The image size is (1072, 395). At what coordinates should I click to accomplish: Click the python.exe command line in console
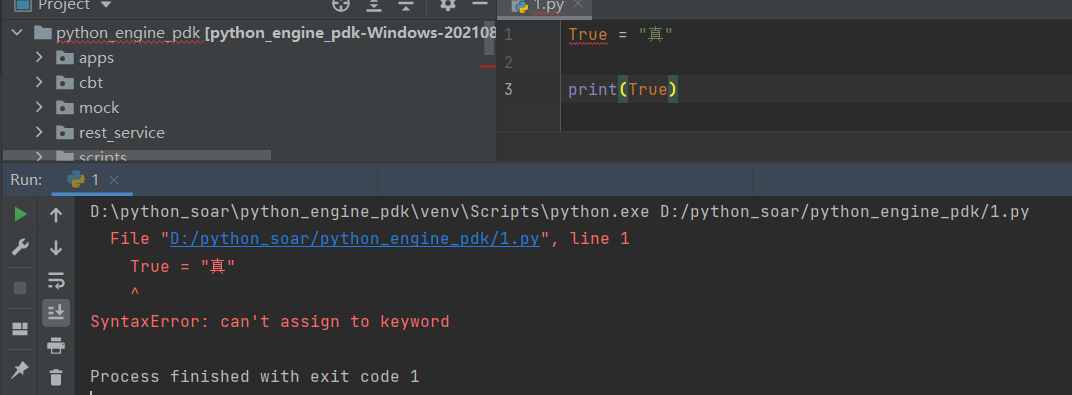pyautogui.click(x=559, y=213)
